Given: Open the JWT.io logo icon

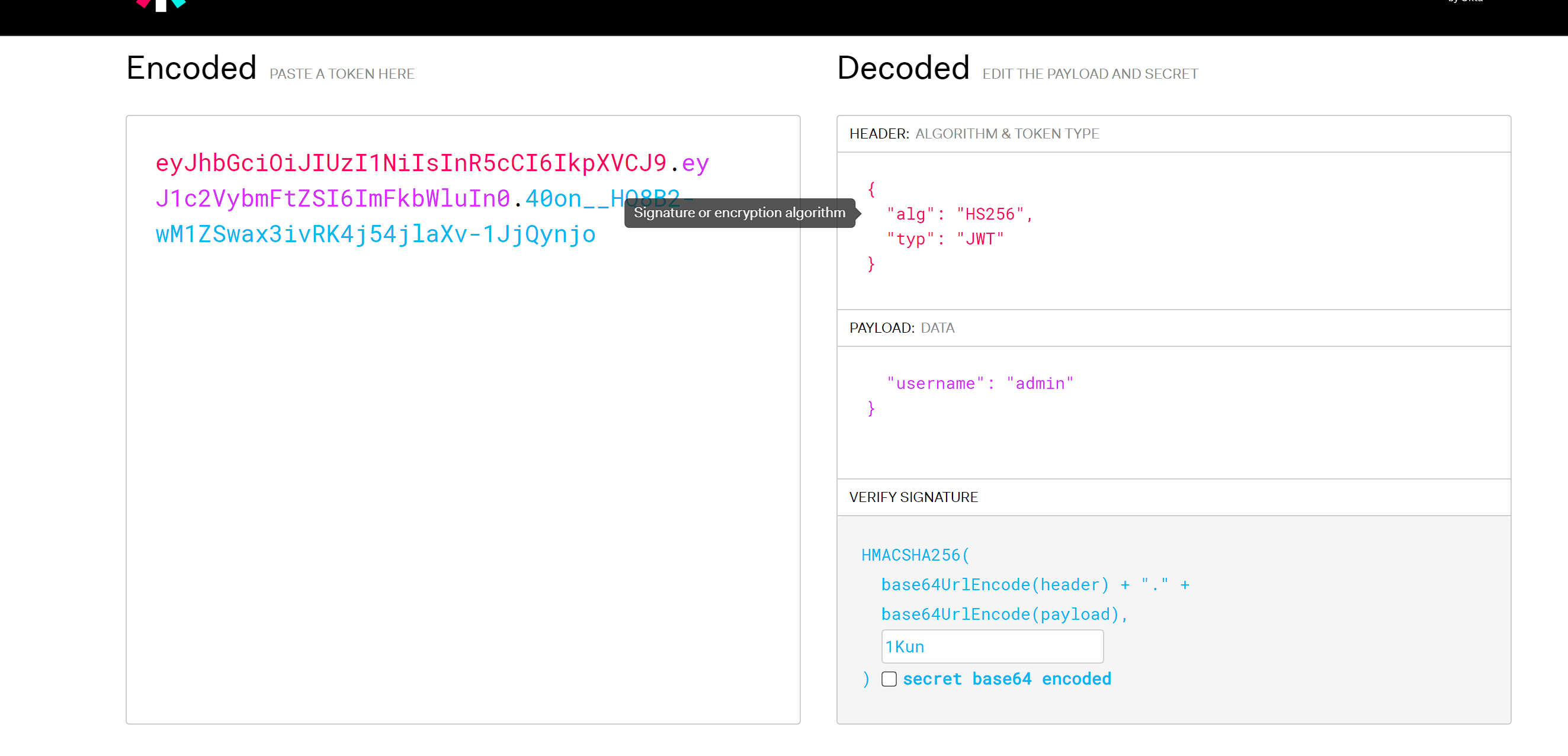Looking at the screenshot, I should tap(161, 5).
